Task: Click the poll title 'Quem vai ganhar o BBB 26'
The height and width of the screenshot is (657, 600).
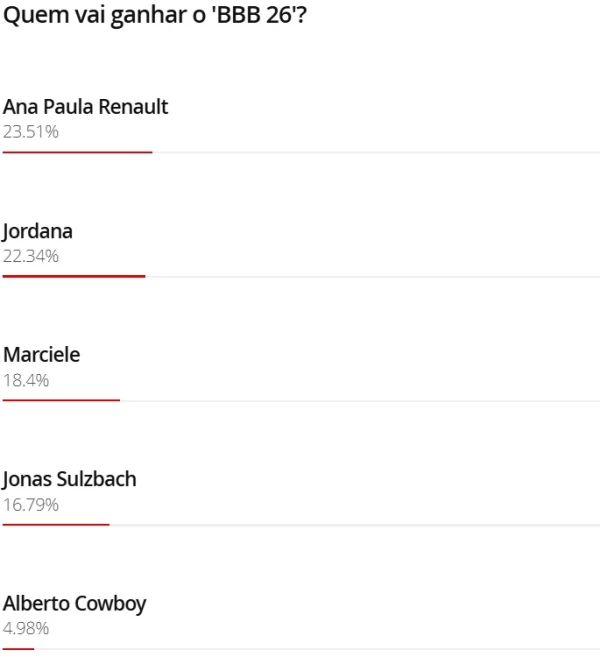Action: point(155,17)
